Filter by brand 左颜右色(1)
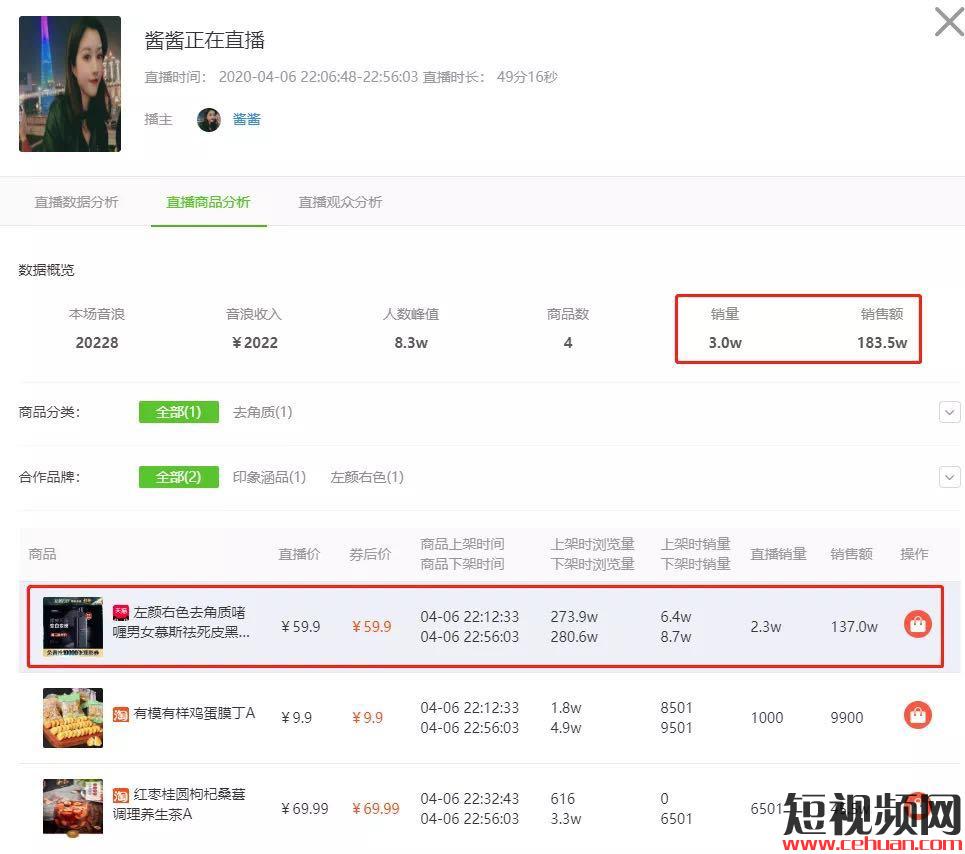 coord(367,477)
